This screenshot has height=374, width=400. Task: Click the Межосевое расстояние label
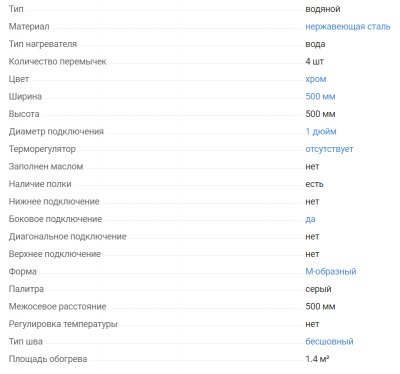[x=57, y=307]
